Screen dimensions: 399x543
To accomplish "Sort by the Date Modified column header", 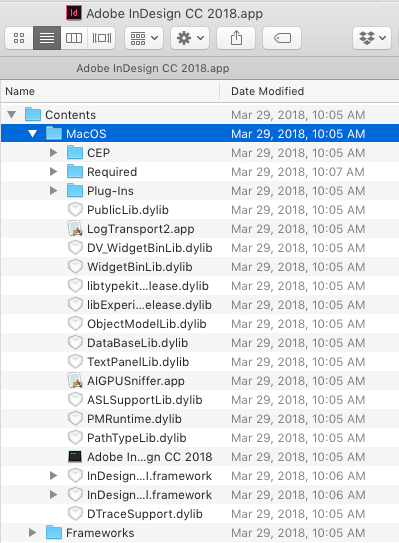I will point(309,91).
